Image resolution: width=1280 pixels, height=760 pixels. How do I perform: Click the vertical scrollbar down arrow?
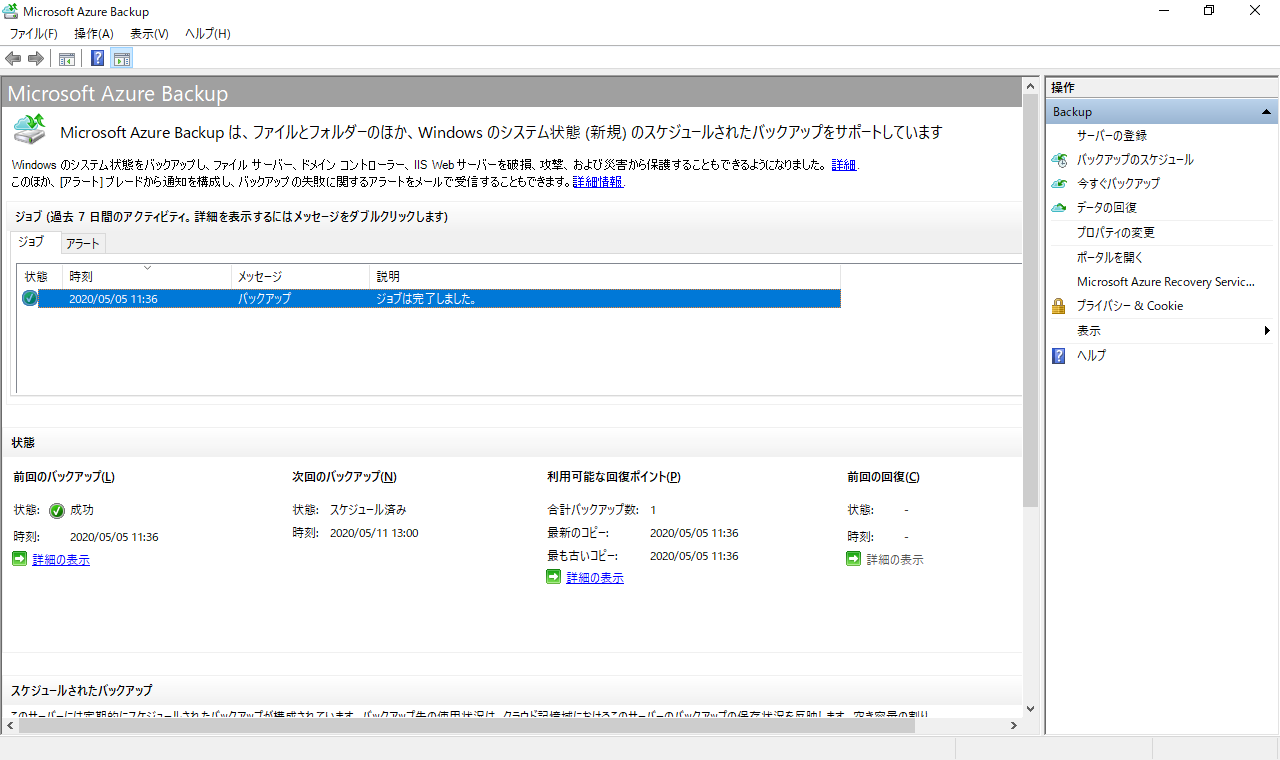click(1031, 707)
